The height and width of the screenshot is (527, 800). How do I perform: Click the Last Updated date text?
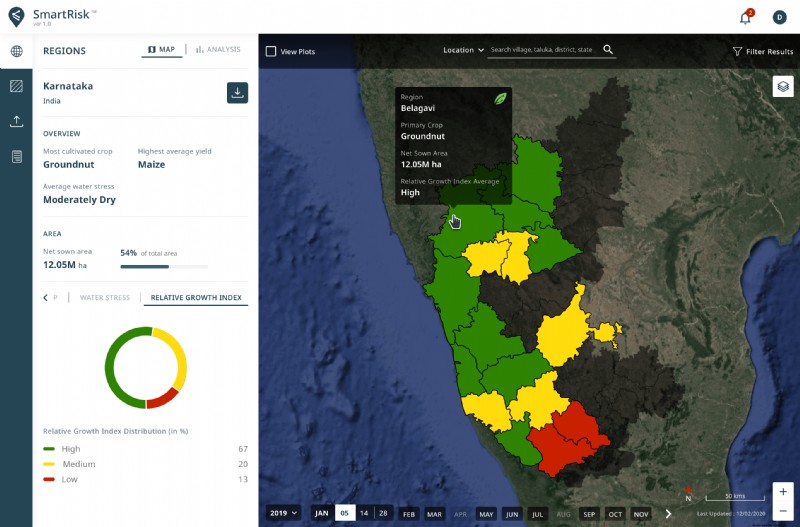[731, 514]
